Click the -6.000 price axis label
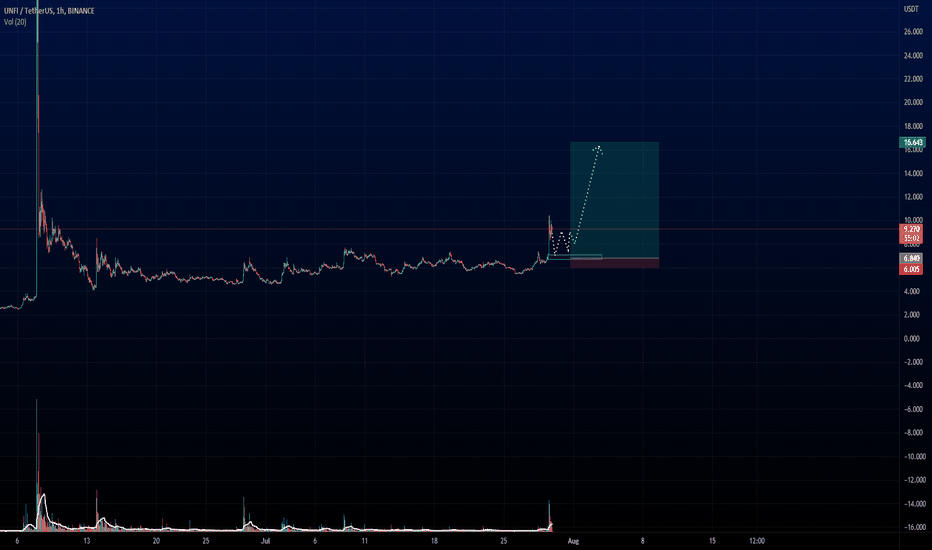The width and height of the screenshot is (932, 550). [913, 409]
